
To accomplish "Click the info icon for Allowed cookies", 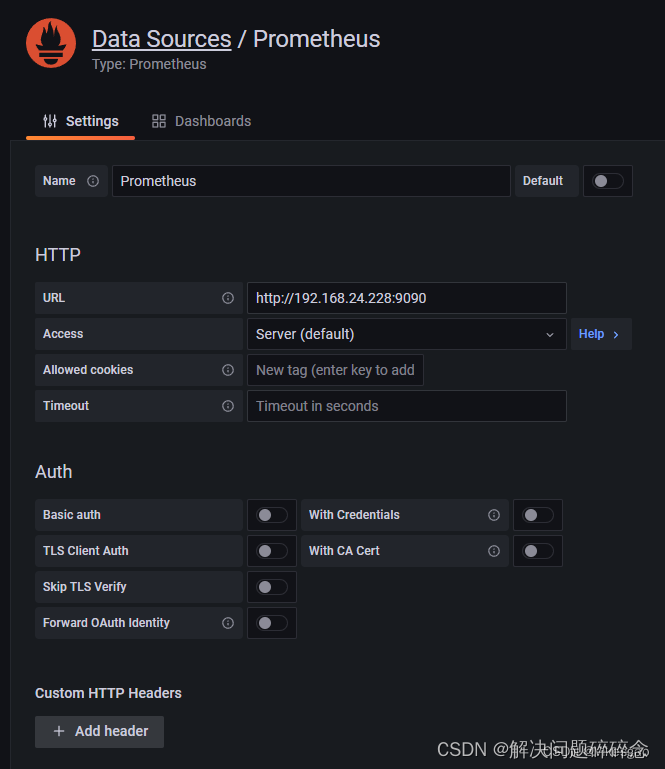I will [228, 370].
